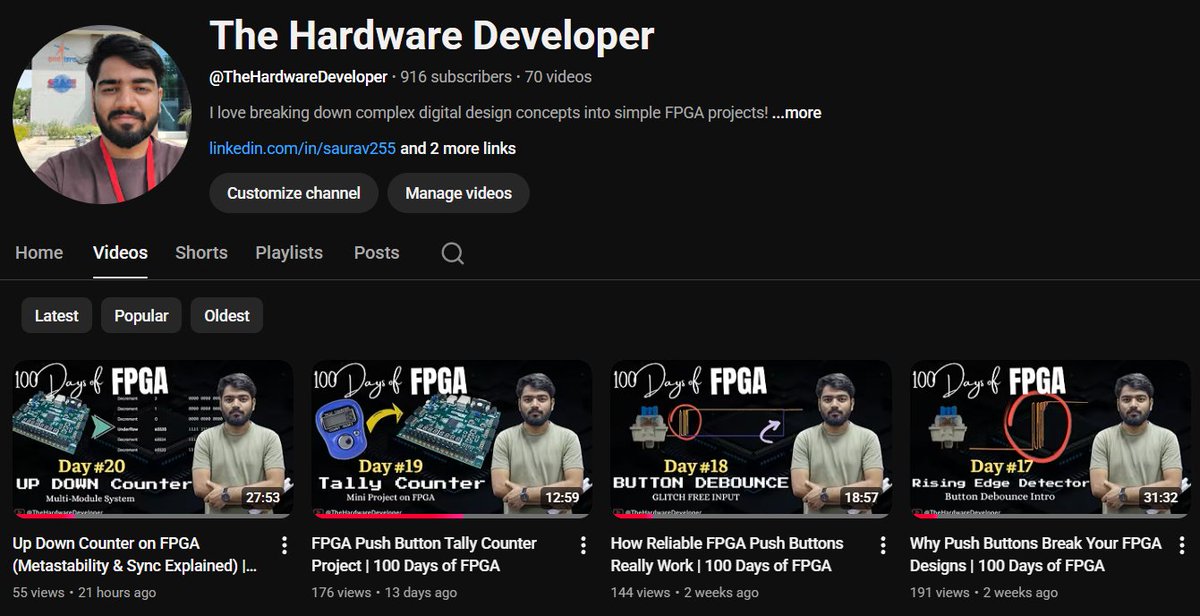Click '70 videos' text

point(558,77)
